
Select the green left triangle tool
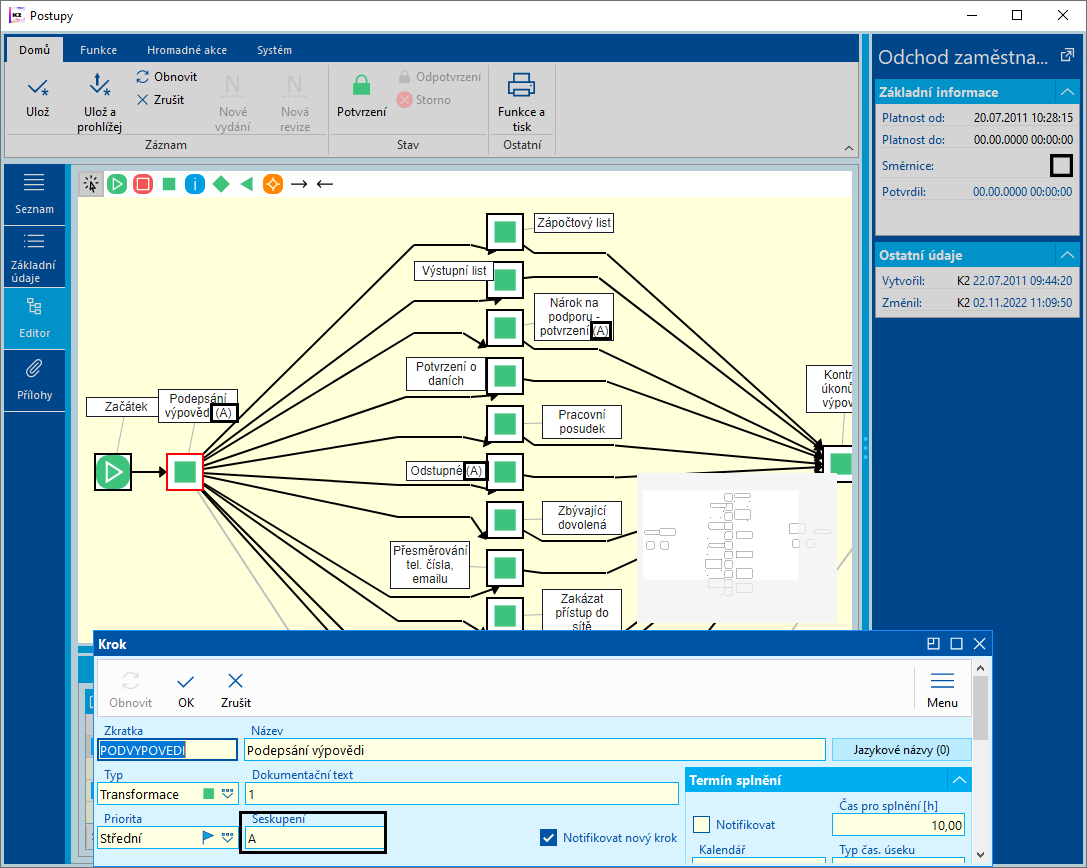click(247, 184)
